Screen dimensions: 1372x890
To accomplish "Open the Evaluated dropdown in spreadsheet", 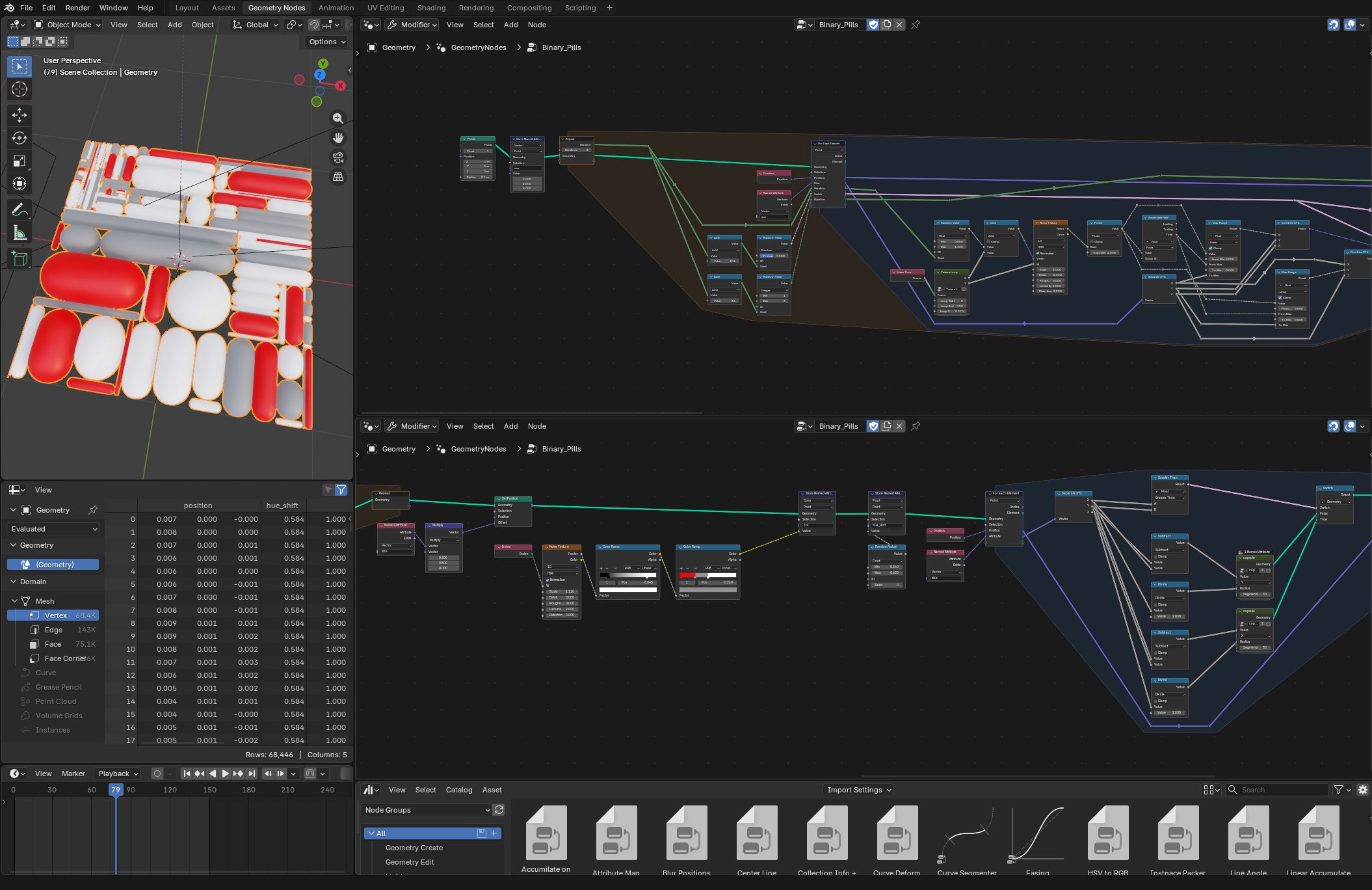I will tap(54, 529).
